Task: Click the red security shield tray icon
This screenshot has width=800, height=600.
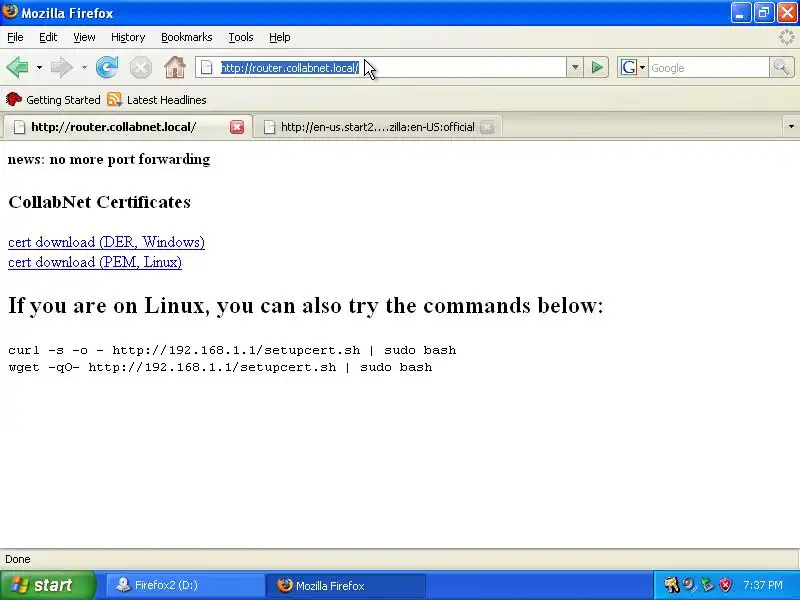Action: (x=725, y=585)
